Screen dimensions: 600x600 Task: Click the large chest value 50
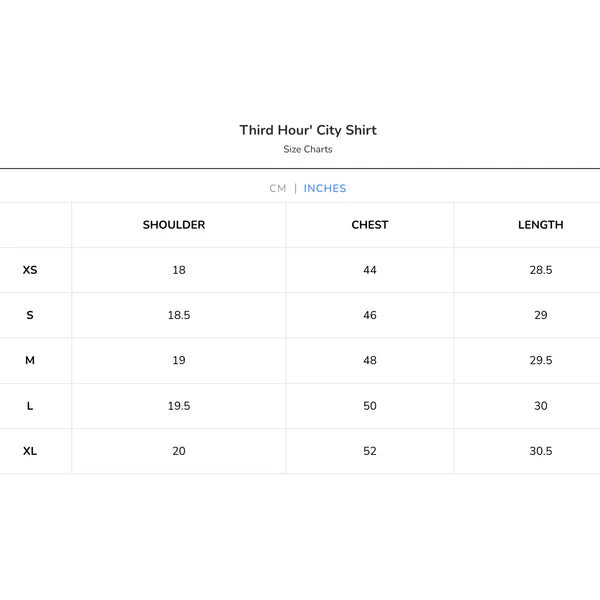(x=370, y=406)
